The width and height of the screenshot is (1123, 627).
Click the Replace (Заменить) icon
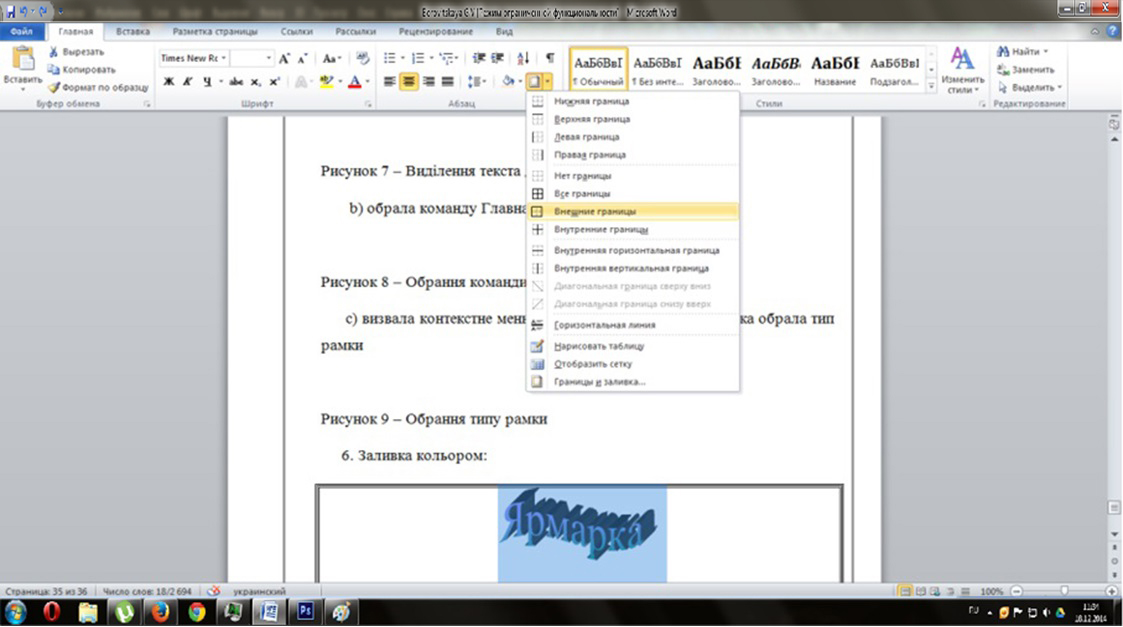1003,70
